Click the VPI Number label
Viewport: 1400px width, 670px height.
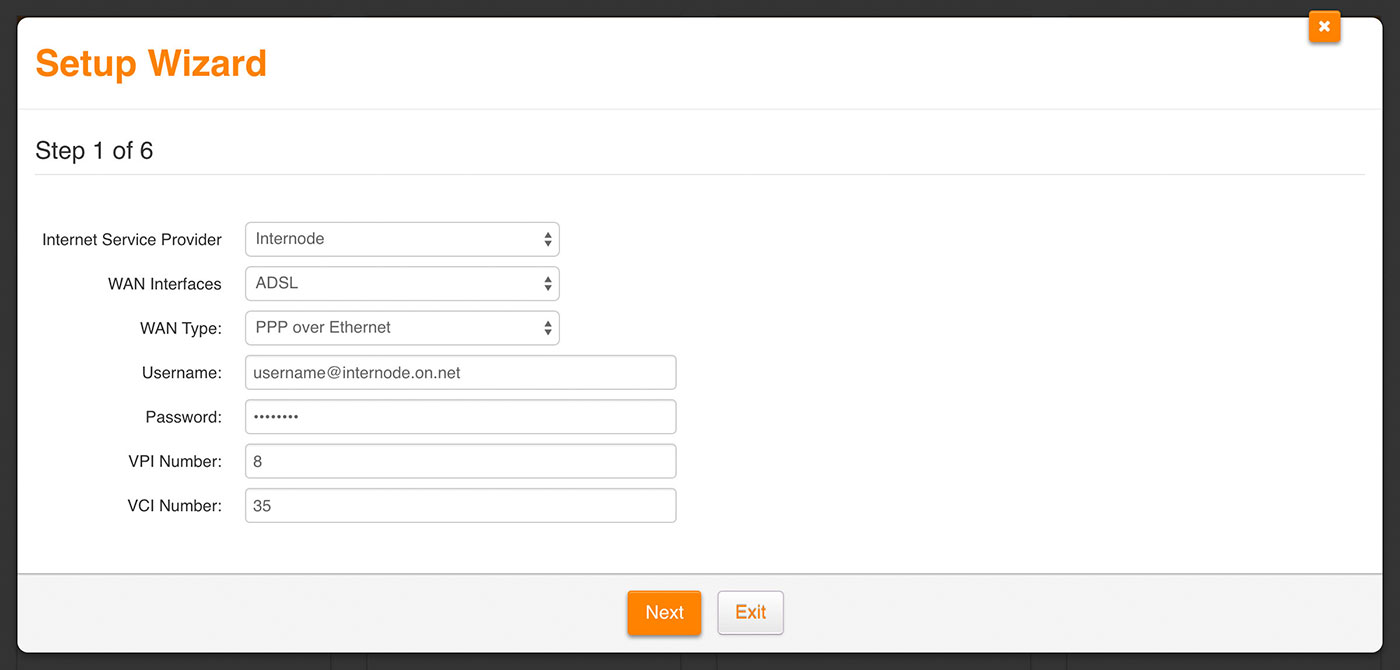click(175, 462)
